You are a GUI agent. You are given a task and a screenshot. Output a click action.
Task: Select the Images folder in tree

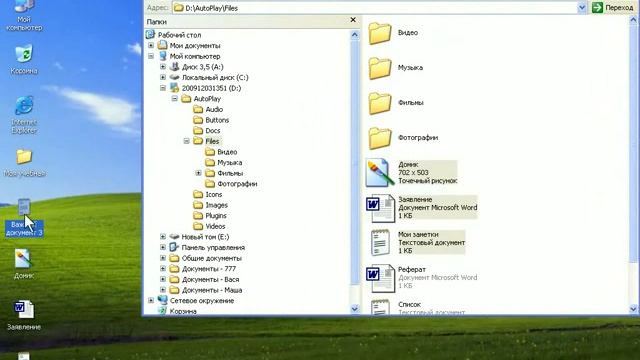pos(216,205)
